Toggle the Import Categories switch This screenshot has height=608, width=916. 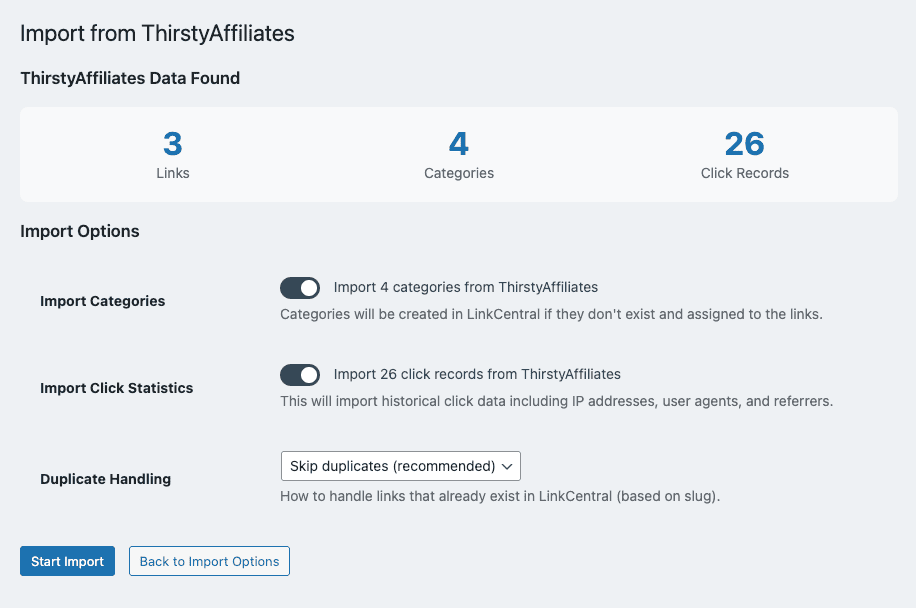[300, 288]
